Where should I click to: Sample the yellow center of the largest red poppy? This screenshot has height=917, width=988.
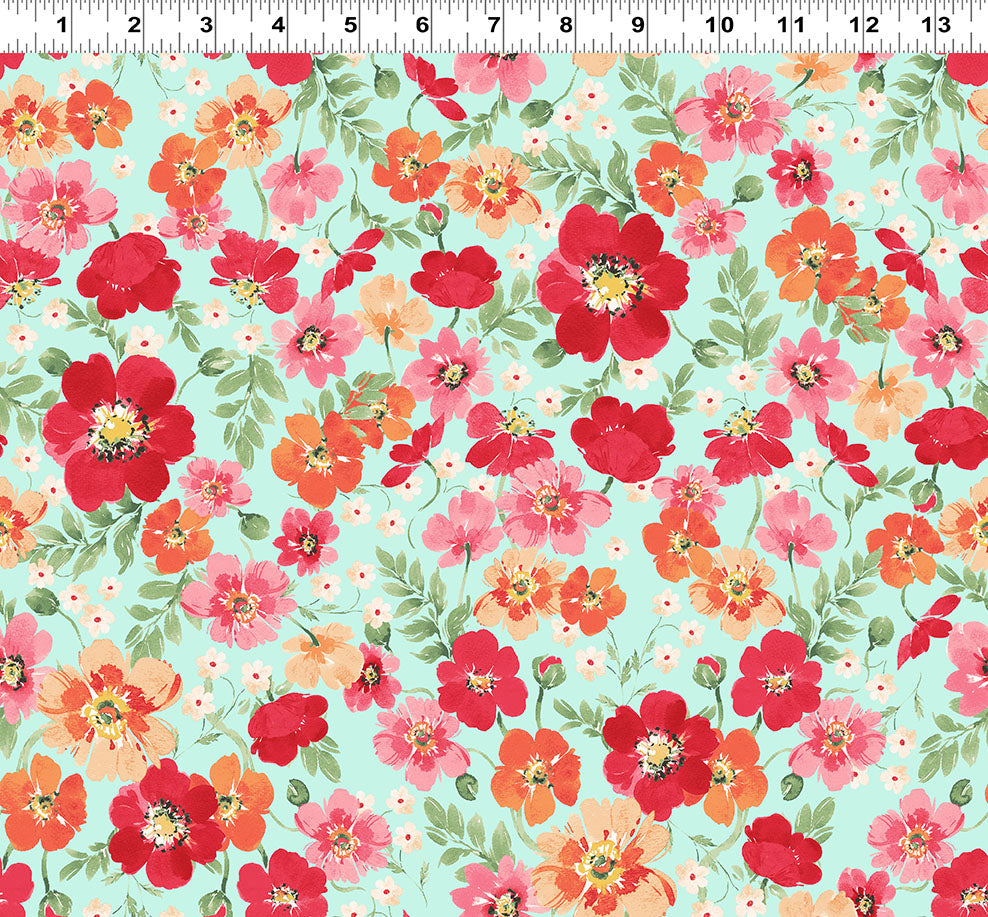[609, 286]
